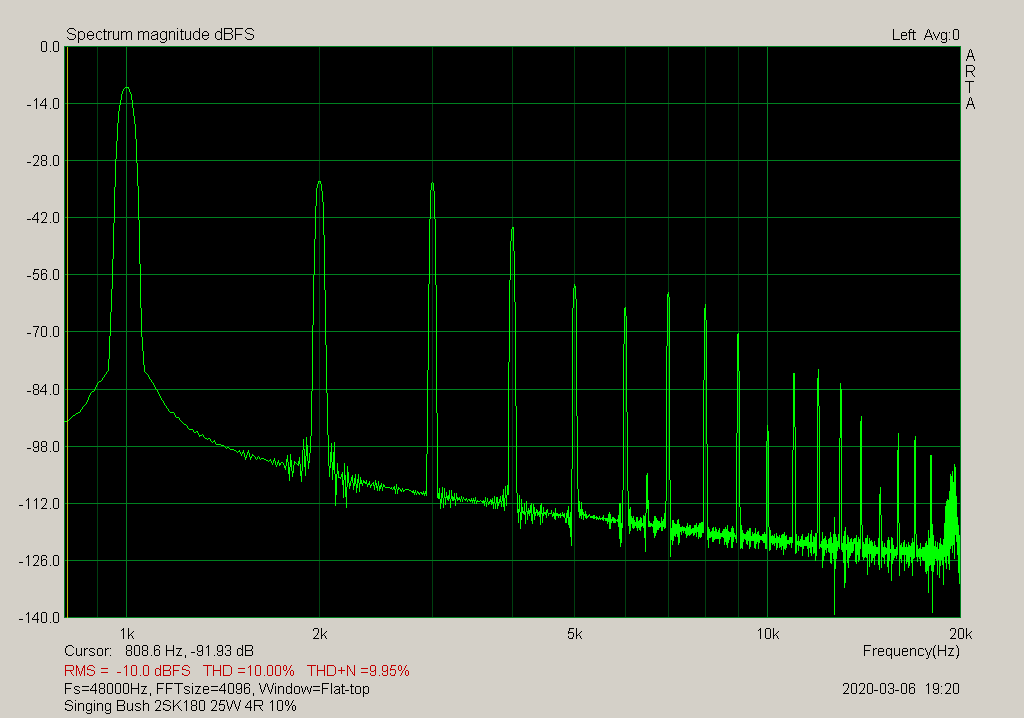1024x718 pixels.
Task: Click the "THD+N =9.95%" readout
Action: (x=358, y=671)
